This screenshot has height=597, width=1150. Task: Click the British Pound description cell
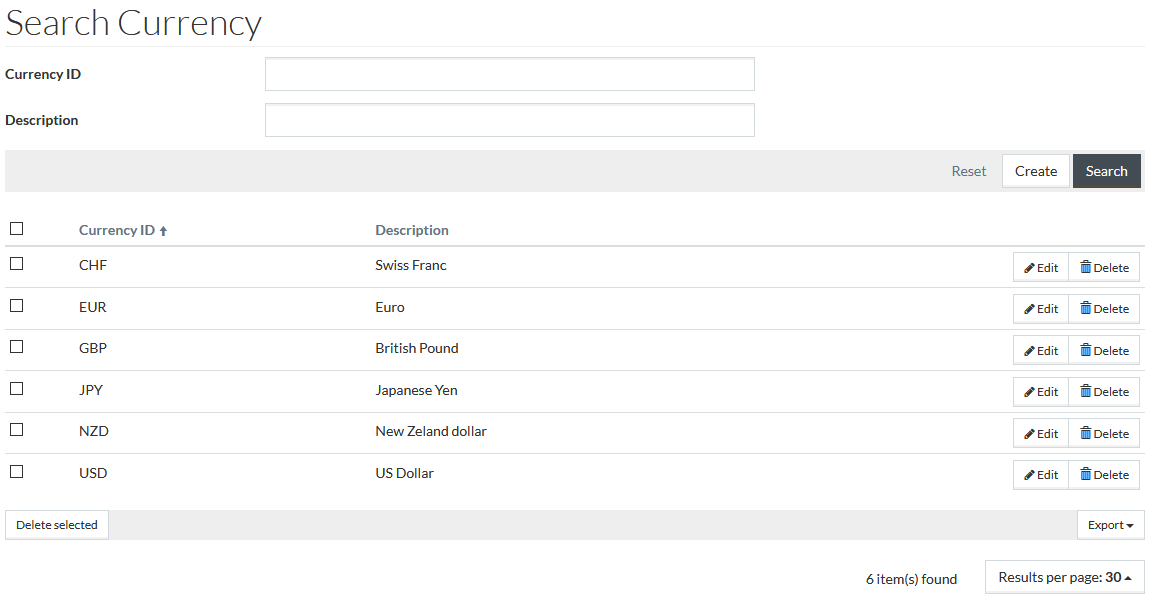click(417, 348)
